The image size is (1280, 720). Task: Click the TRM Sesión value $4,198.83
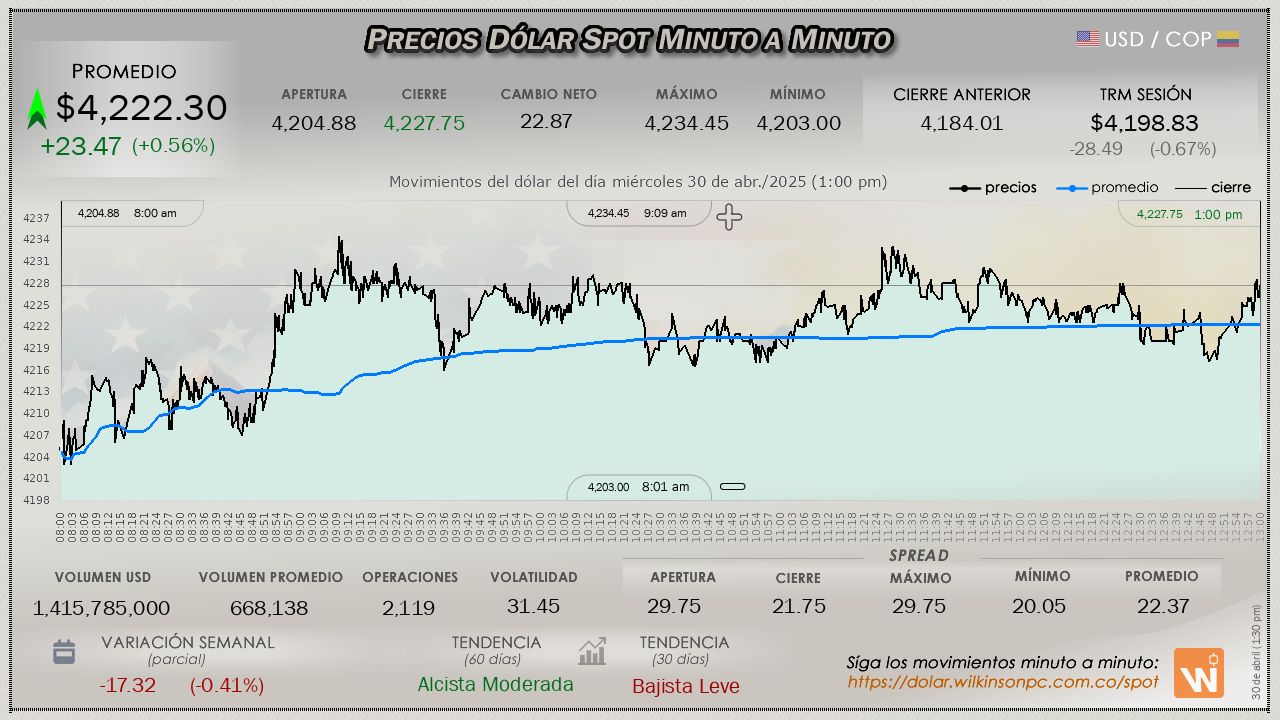[1144, 123]
